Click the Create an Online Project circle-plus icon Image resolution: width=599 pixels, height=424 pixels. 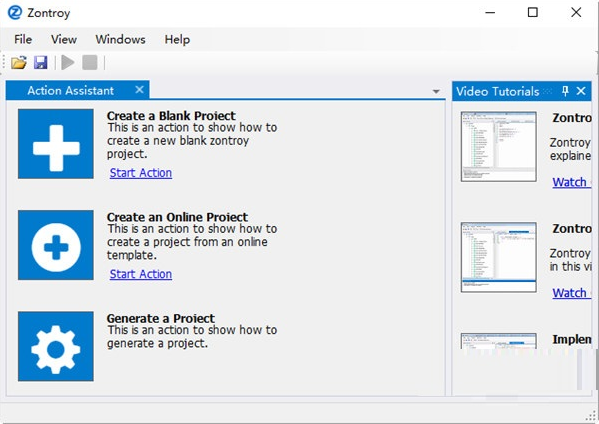pos(56,245)
